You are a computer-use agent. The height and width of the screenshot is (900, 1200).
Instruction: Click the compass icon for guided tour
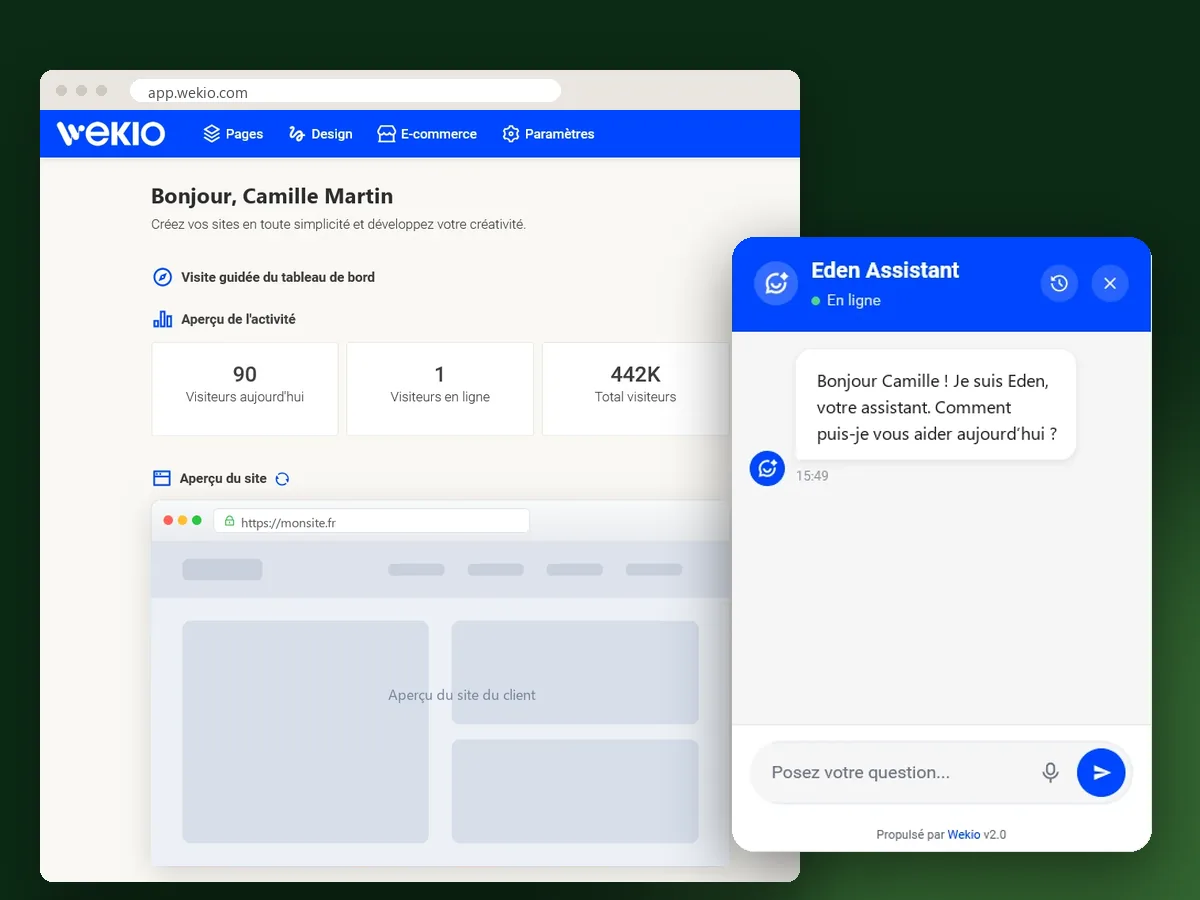click(x=162, y=277)
